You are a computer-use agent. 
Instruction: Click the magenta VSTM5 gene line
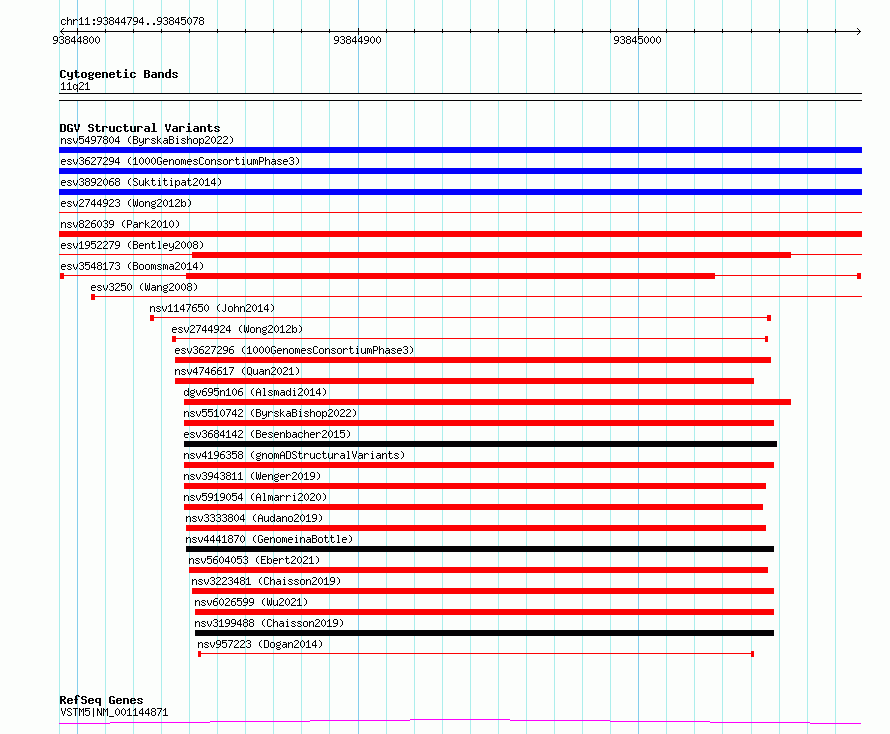click(460, 722)
